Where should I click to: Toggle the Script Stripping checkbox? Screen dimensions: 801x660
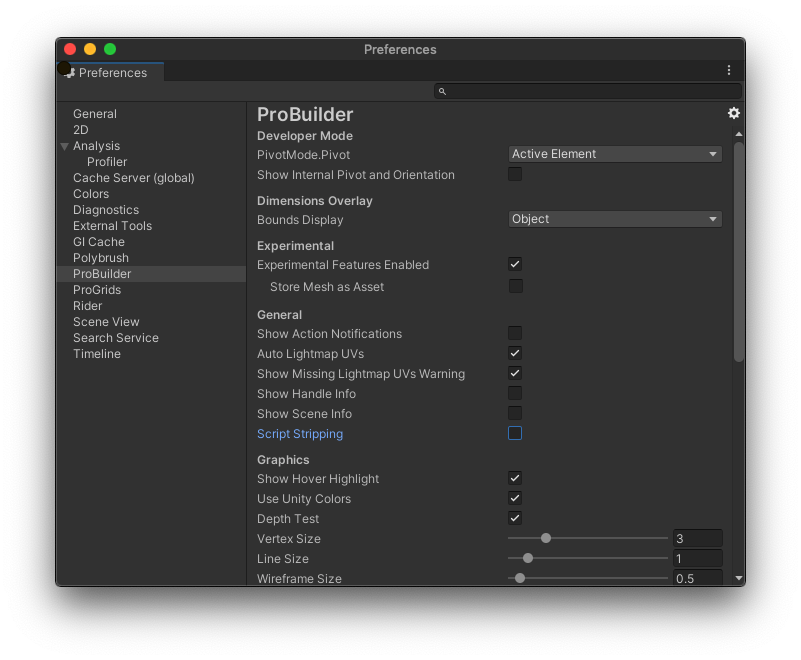point(515,433)
